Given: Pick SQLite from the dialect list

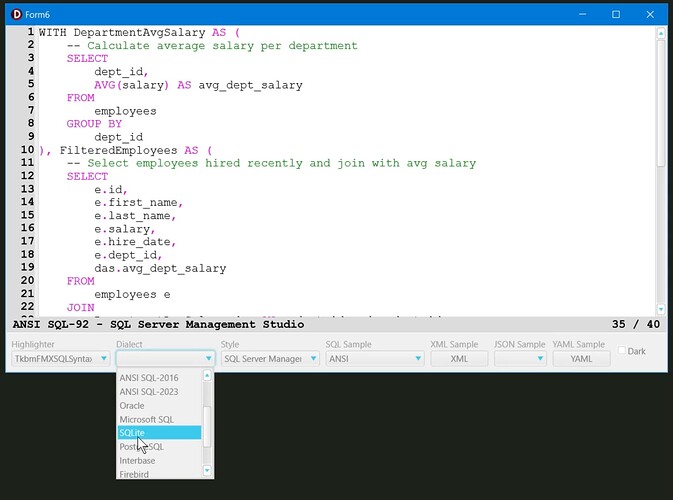Looking at the screenshot, I should [159, 433].
